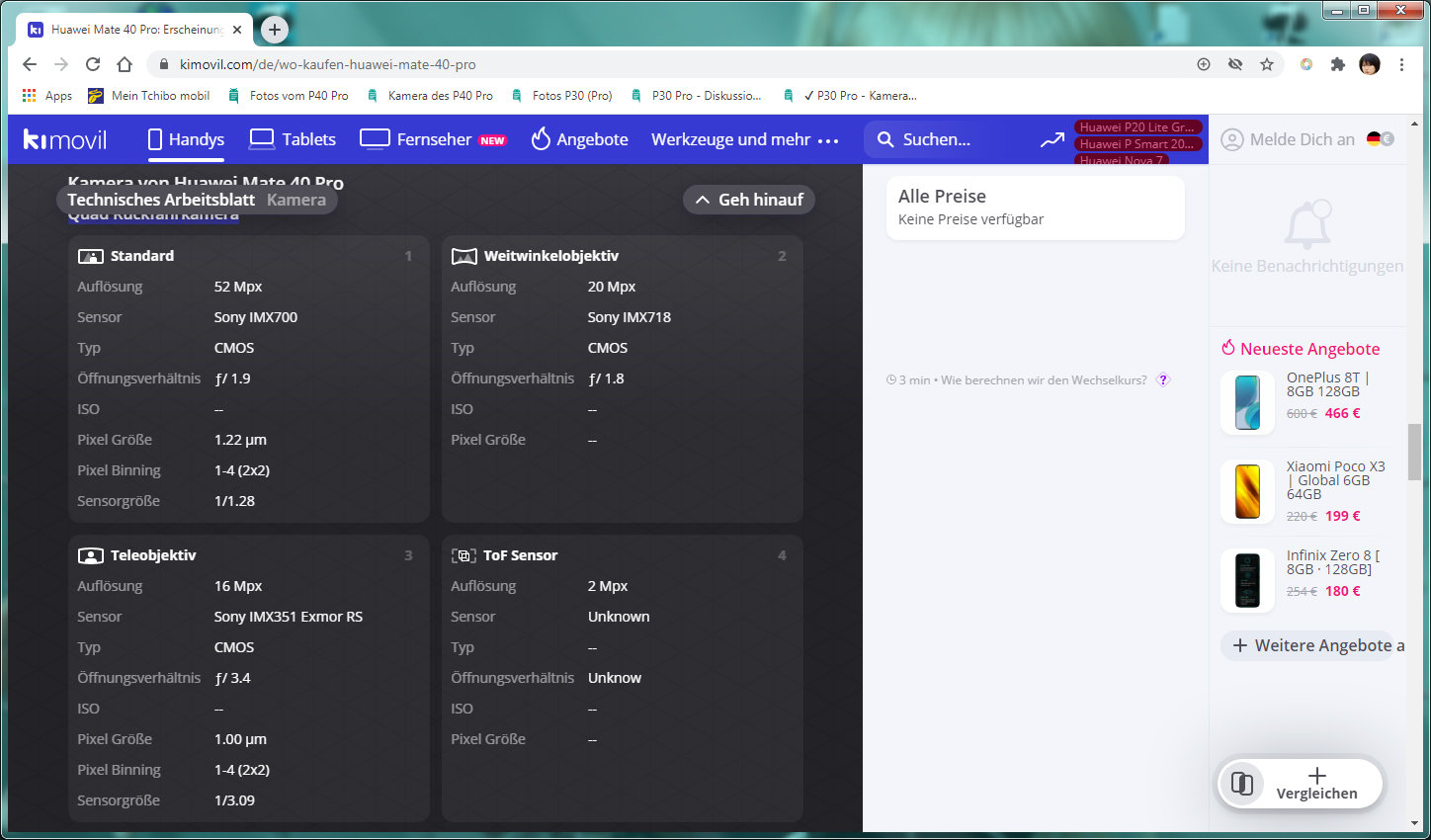The width and height of the screenshot is (1431, 840).
Task: Click the Suchen search field
Action: [949, 139]
